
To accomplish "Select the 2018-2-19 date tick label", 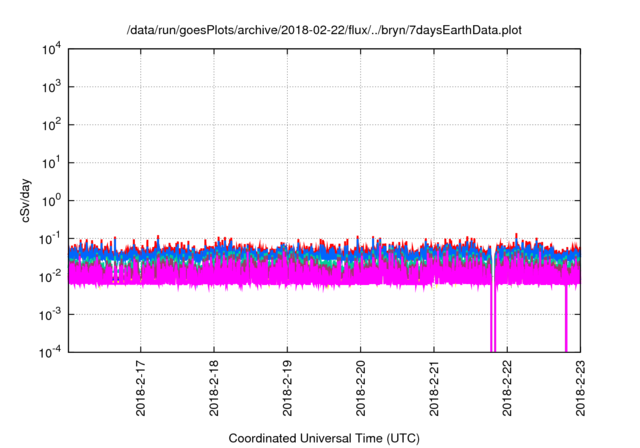I will [x=287, y=388].
